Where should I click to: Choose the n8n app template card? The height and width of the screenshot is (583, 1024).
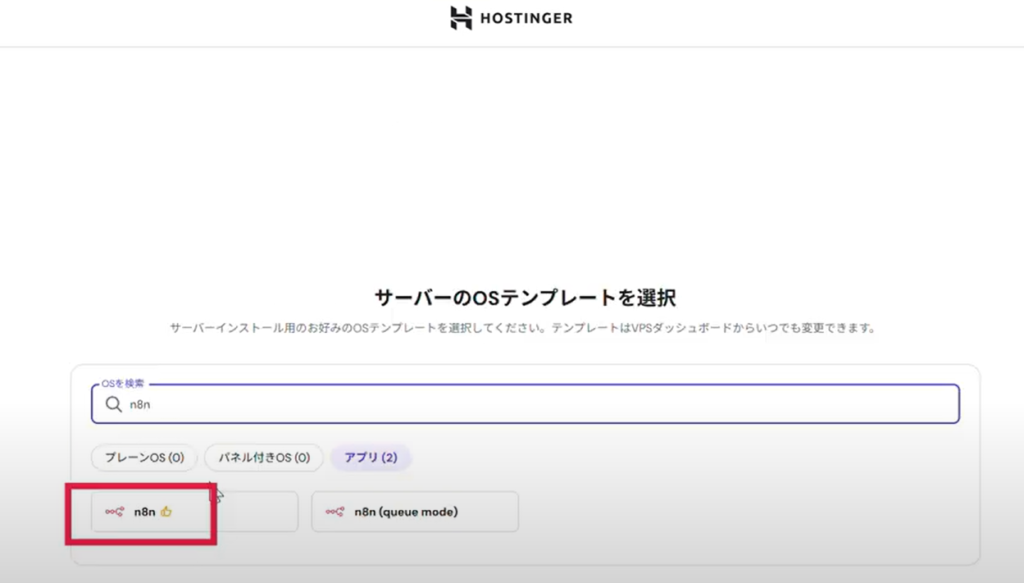[x=195, y=512]
